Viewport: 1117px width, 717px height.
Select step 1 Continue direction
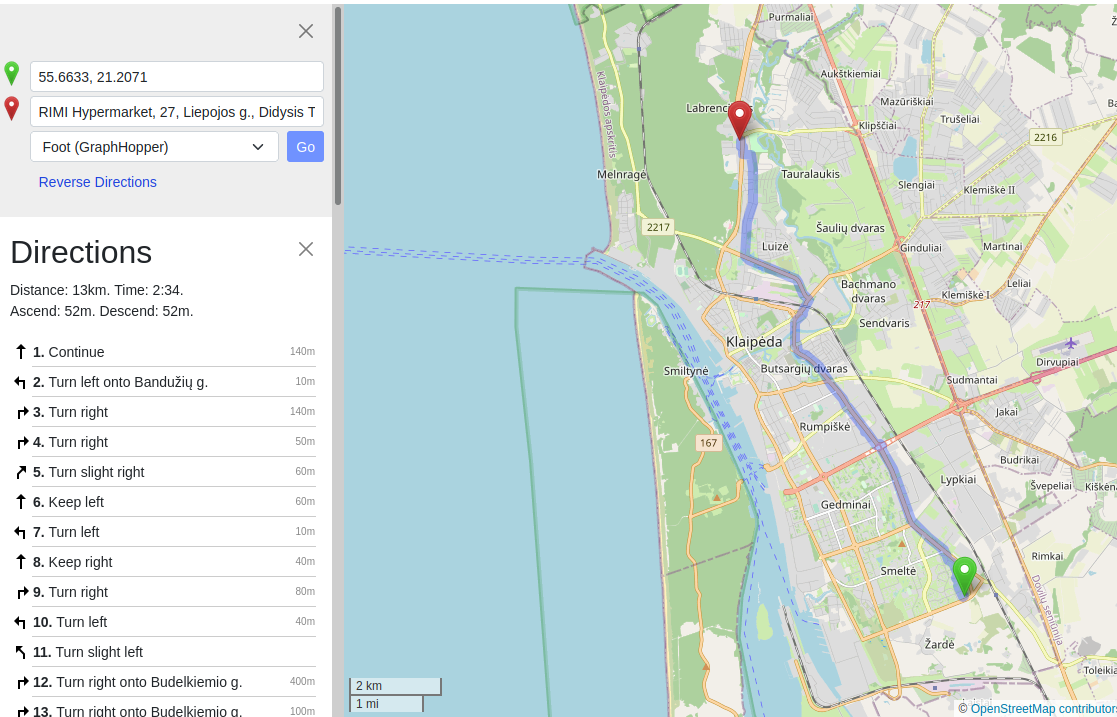pos(76,352)
